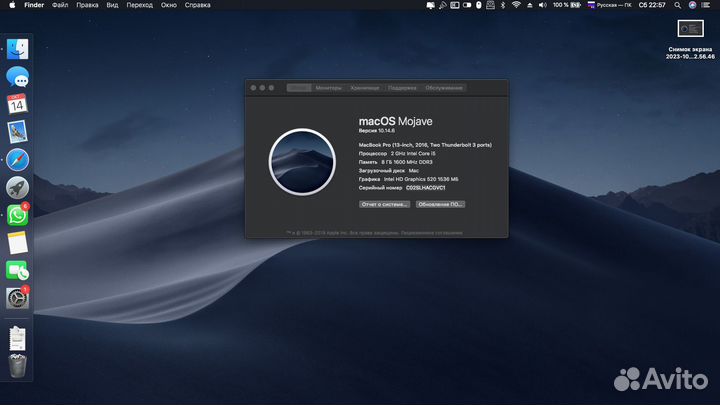The width and height of the screenshot is (720, 405).
Task: Click the Процессор 2 GHz Intel Core i5 line
Action: point(397,153)
